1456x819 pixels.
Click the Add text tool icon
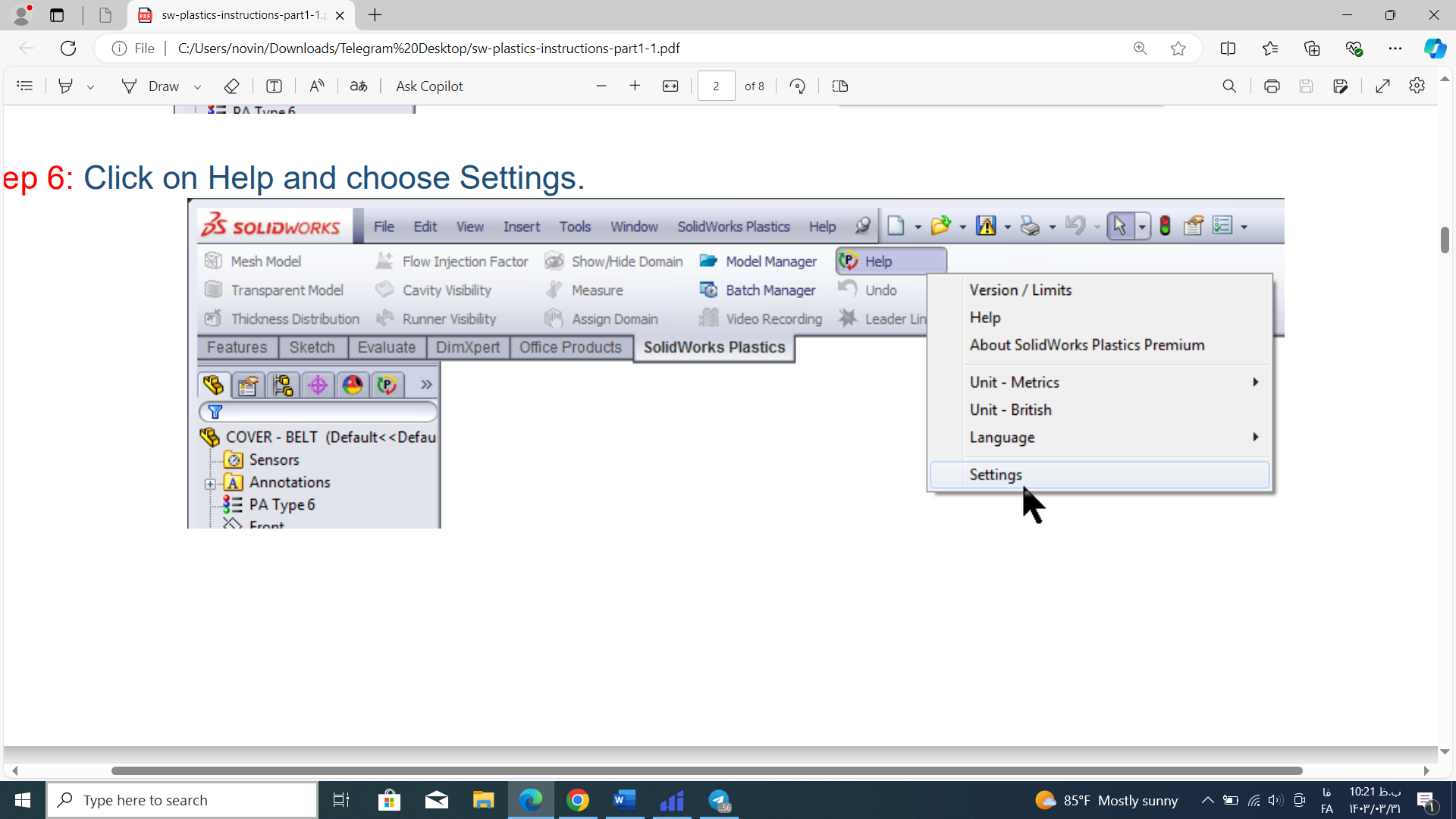[274, 86]
